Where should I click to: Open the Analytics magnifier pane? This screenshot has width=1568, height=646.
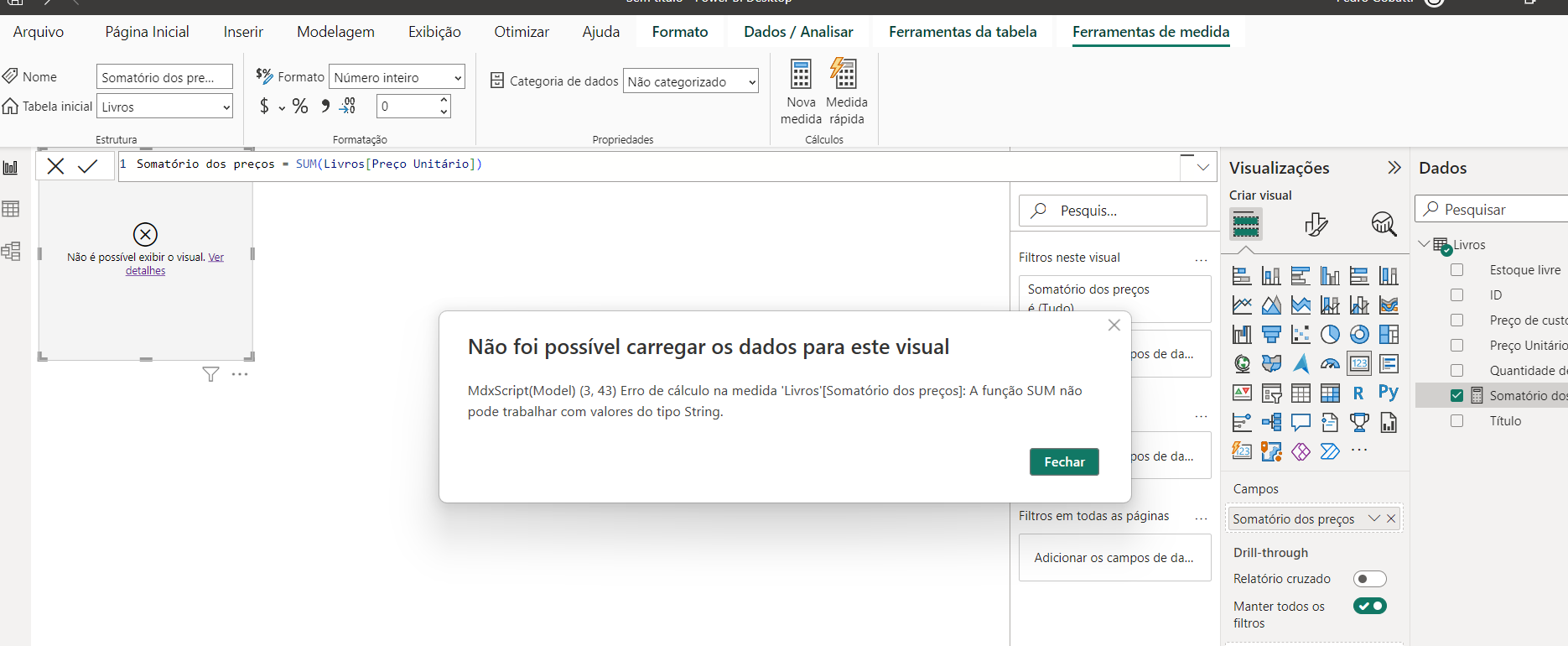1384,224
